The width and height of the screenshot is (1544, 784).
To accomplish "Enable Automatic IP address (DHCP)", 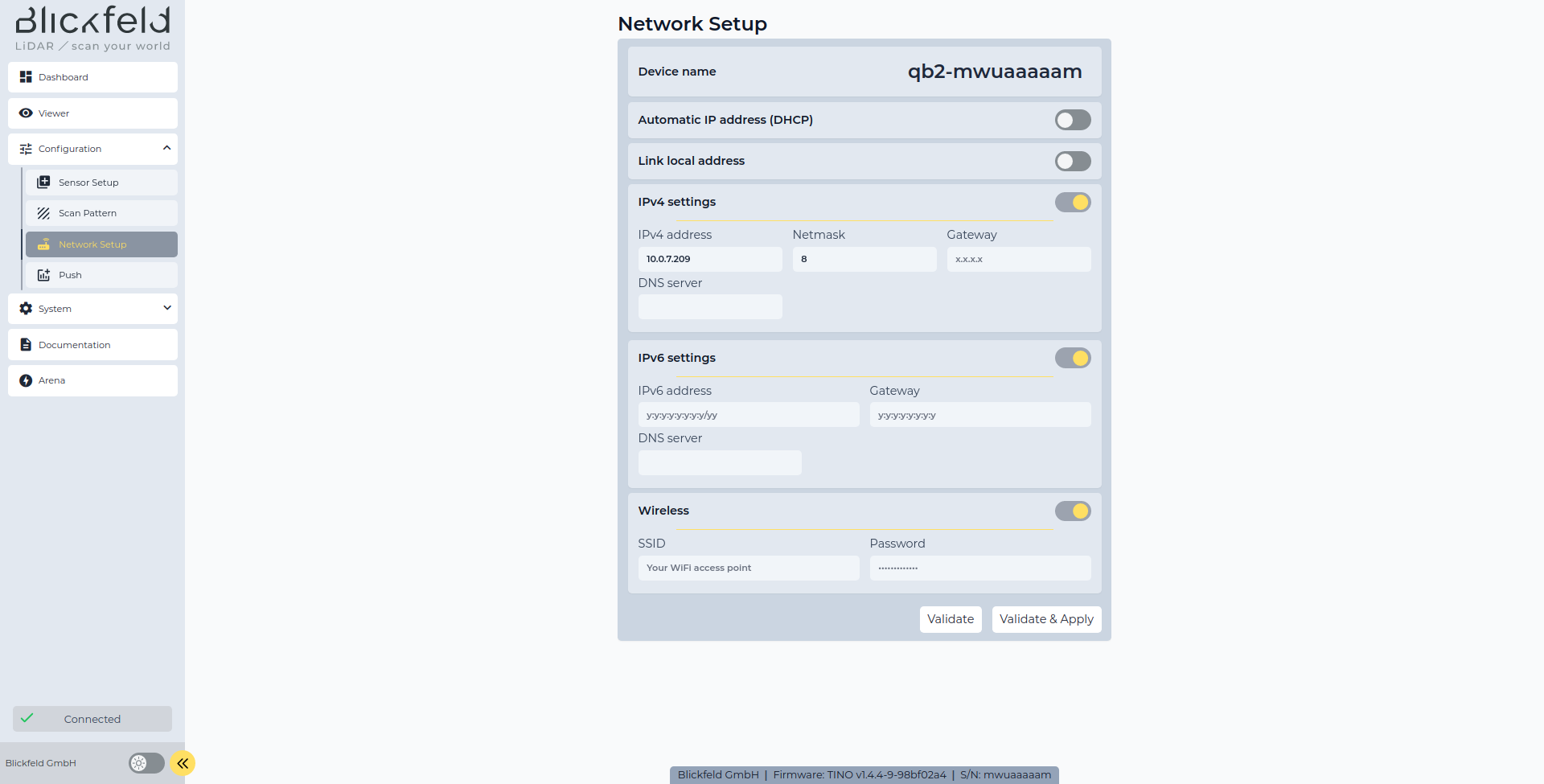I will pos(1072,120).
